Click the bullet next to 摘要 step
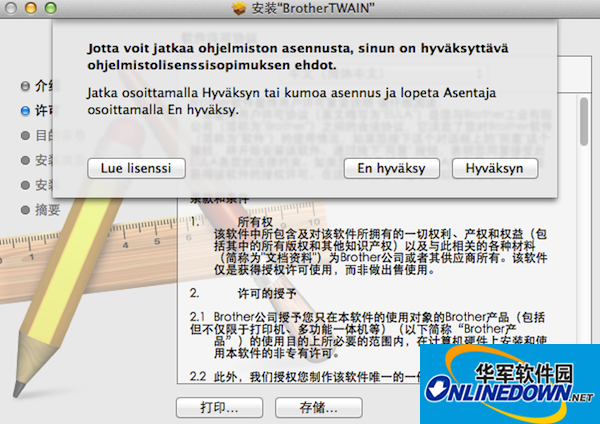The image size is (600, 424). click(x=25, y=210)
